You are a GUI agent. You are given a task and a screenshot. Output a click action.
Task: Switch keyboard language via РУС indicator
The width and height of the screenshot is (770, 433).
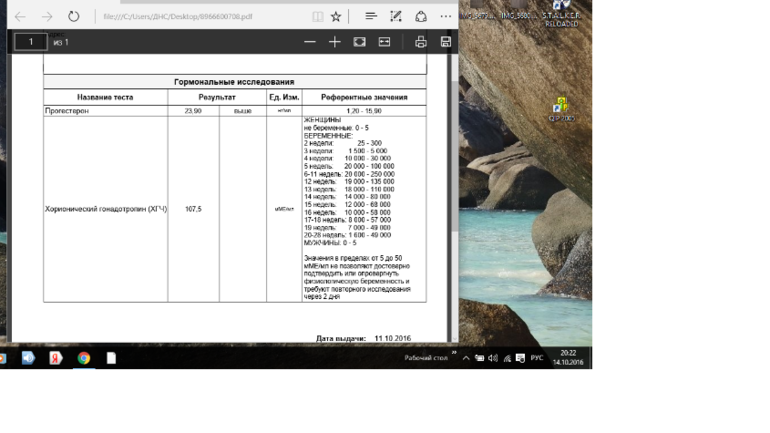coord(537,357)
